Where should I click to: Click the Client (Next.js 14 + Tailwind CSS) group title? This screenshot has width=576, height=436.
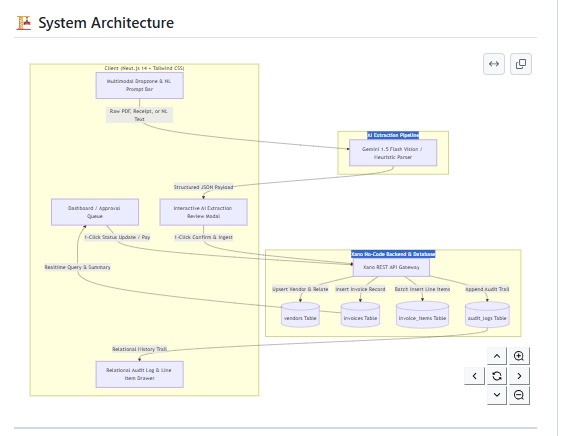[144, 68]
